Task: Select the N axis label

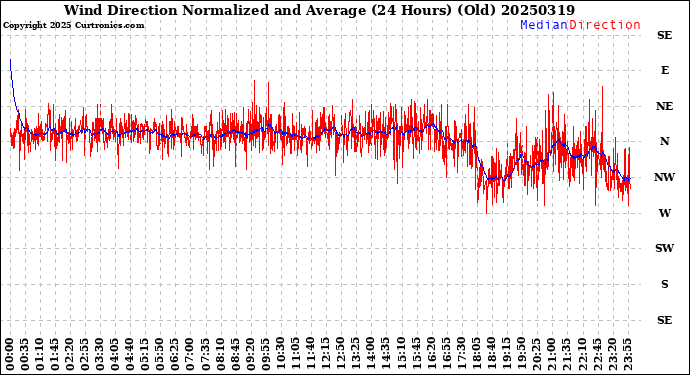Action: (x=664, y=141)
